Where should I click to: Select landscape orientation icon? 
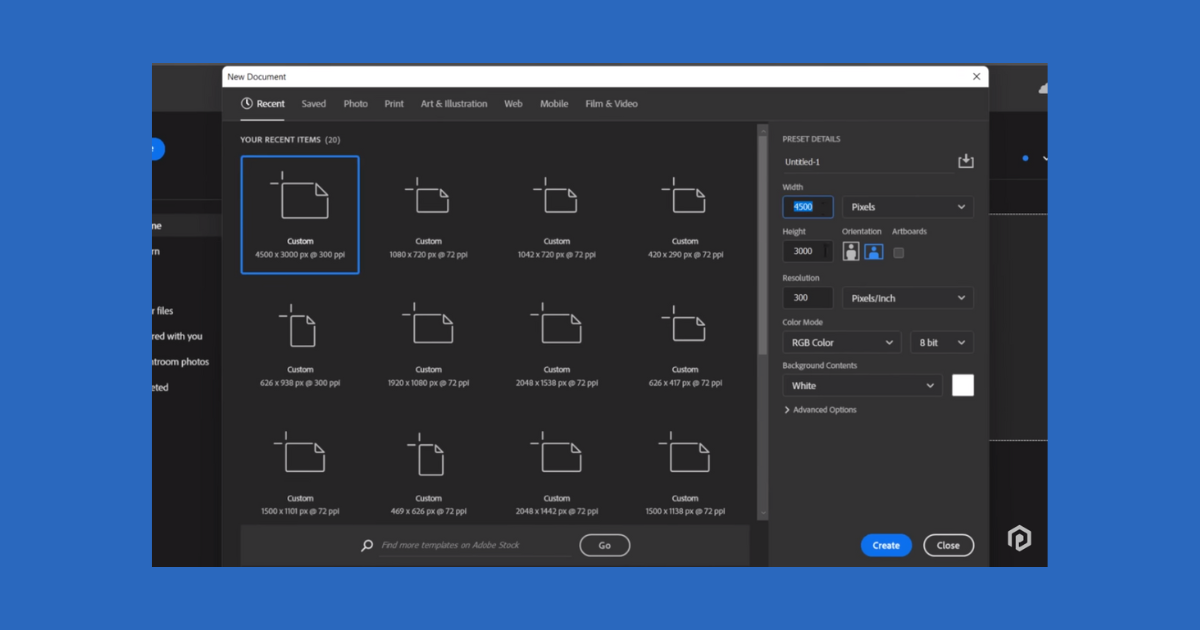873,252
